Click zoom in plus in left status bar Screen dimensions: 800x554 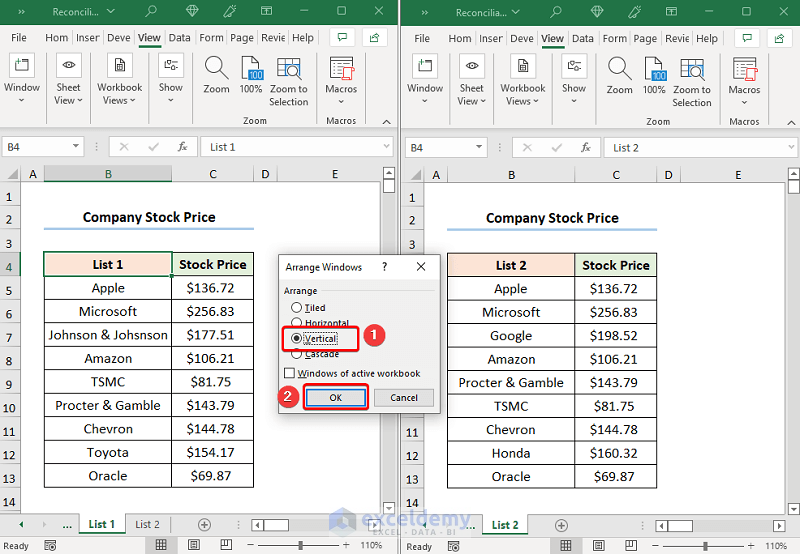point(346,545)
